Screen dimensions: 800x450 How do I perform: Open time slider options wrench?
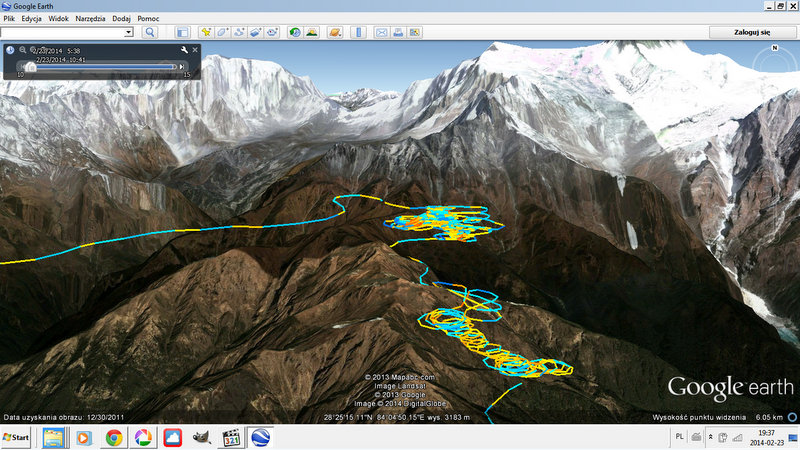(x=184, y=49)
